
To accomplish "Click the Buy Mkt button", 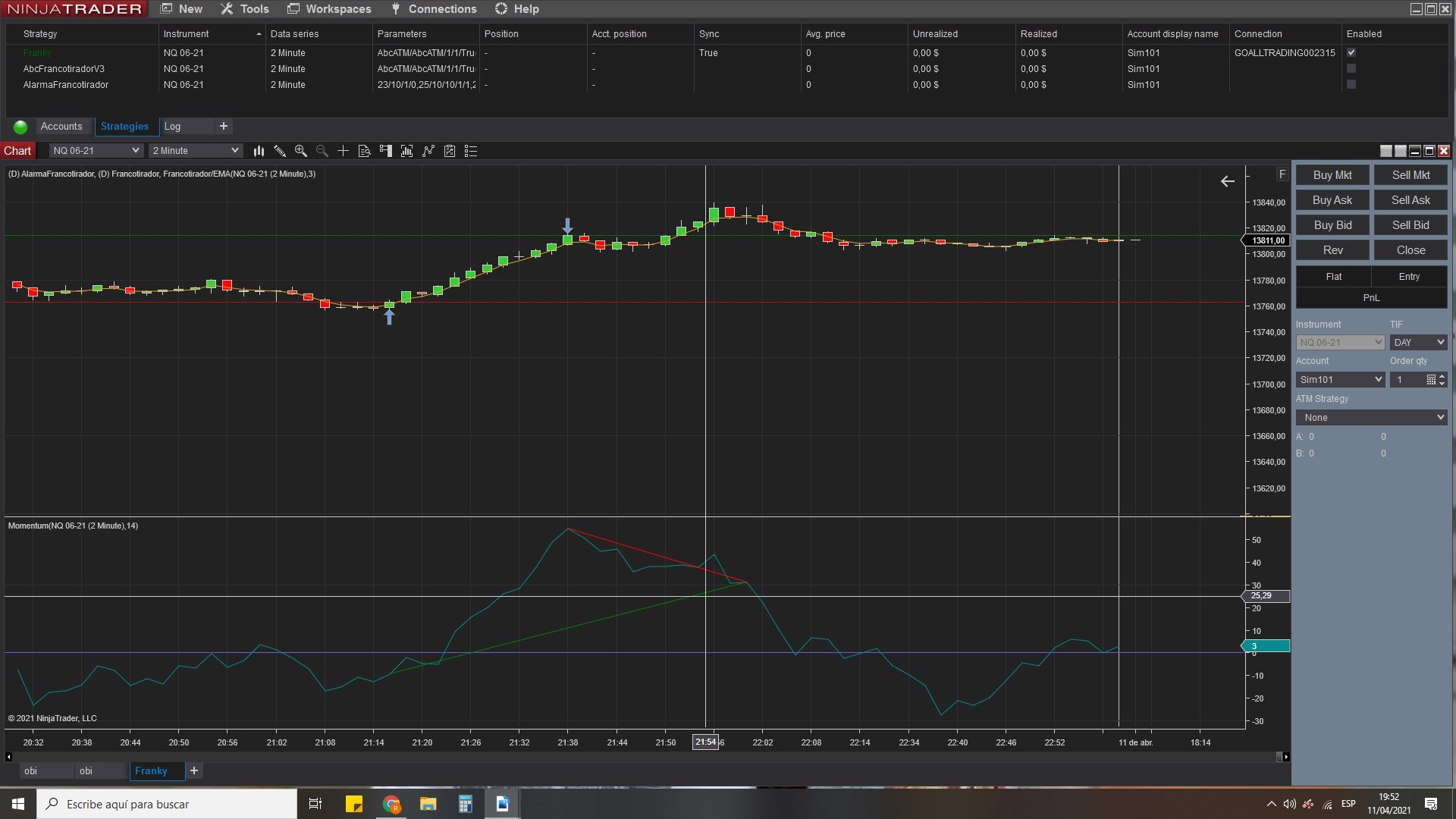I will point(1332,175).
